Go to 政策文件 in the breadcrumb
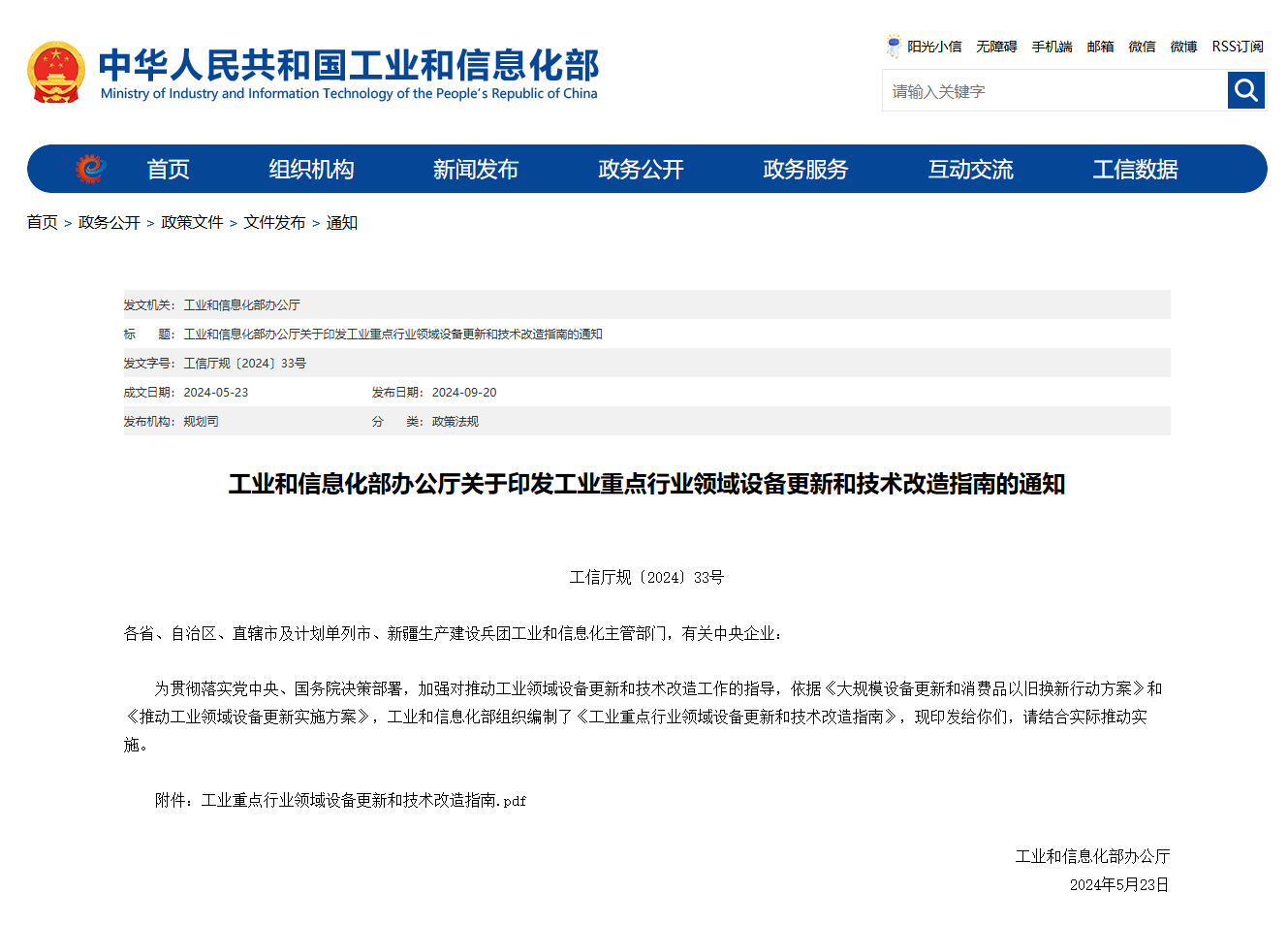The height and width of the screenshot is (925, 1288). 192,222
